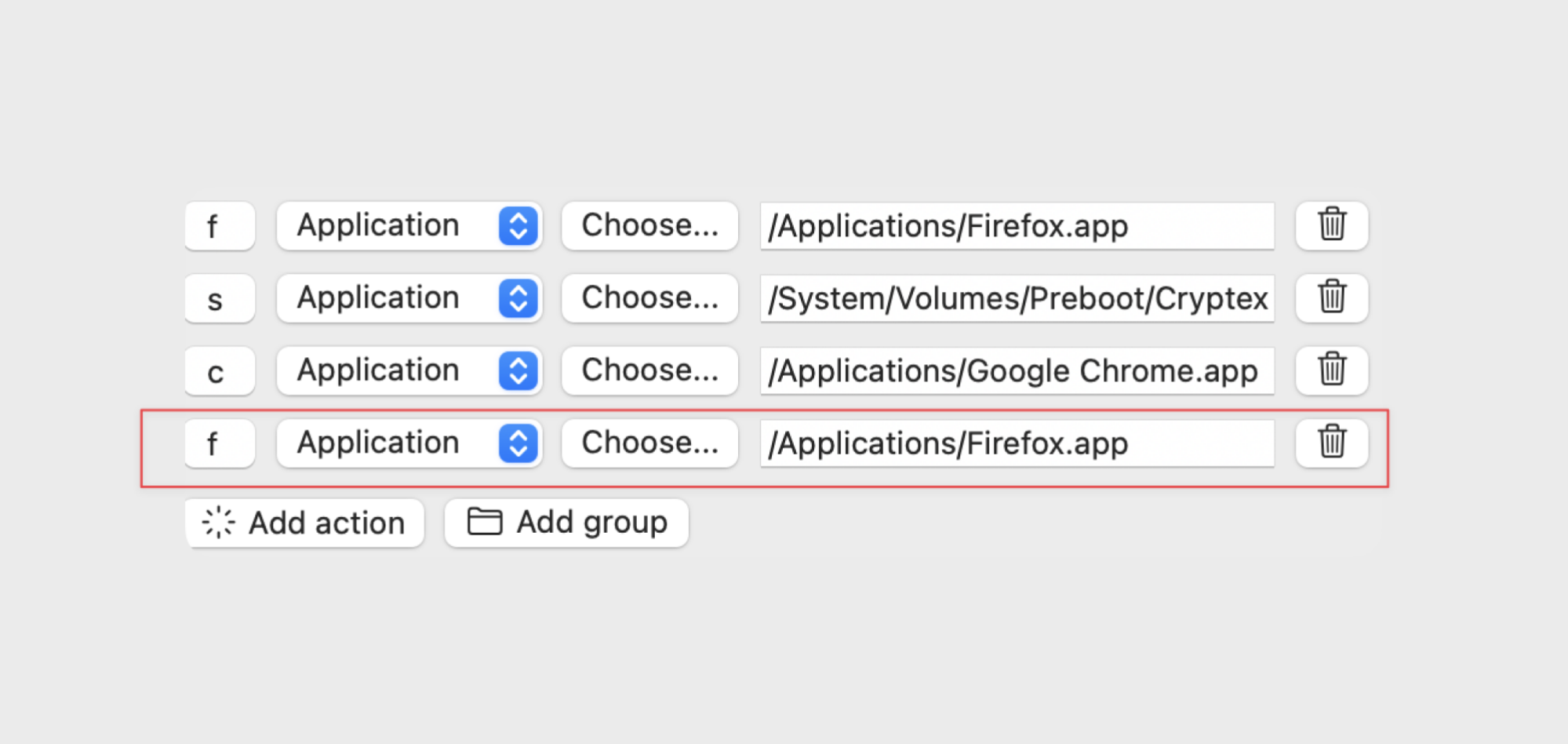Screen dimensions: 1568x744
Task: Edit the /System/Volumes/Preboot/Cryptex path field
Action: (x=1017, y=298)
